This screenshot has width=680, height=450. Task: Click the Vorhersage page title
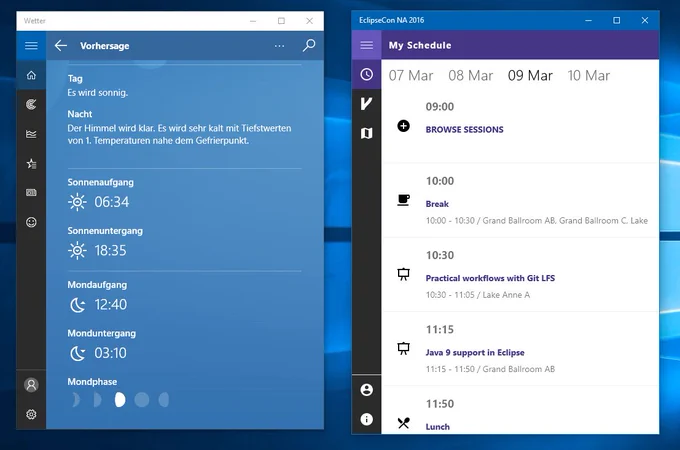point(105,46)
